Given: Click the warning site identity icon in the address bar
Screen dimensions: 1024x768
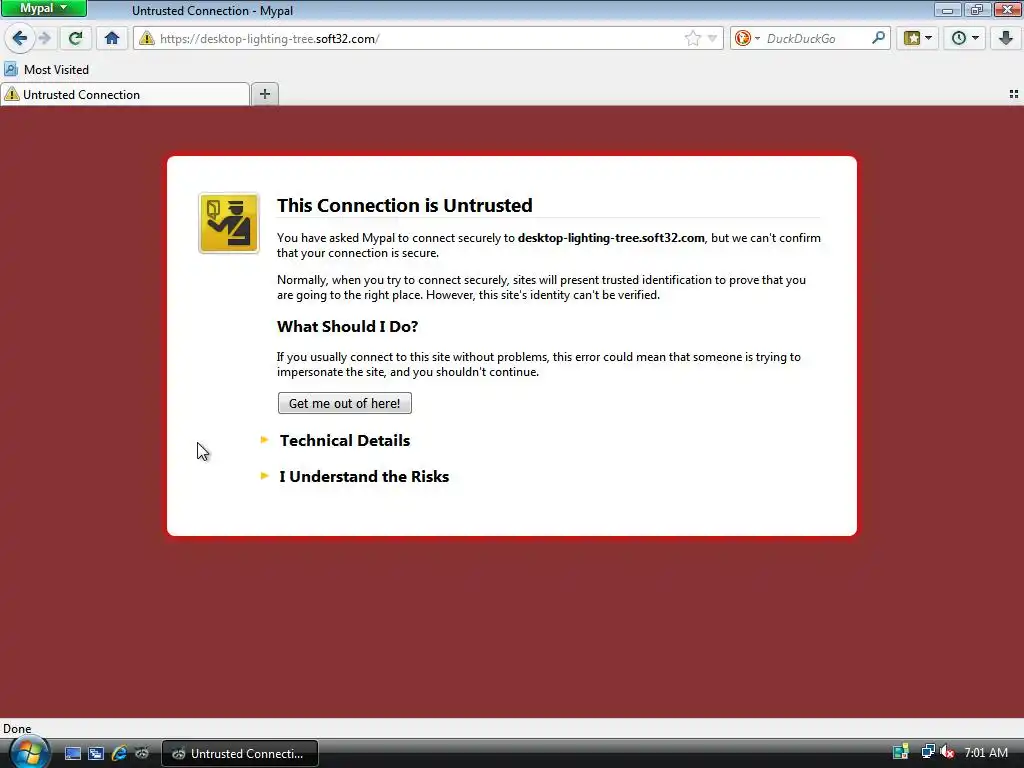Looking at the screenshot, I should point(147,39).
